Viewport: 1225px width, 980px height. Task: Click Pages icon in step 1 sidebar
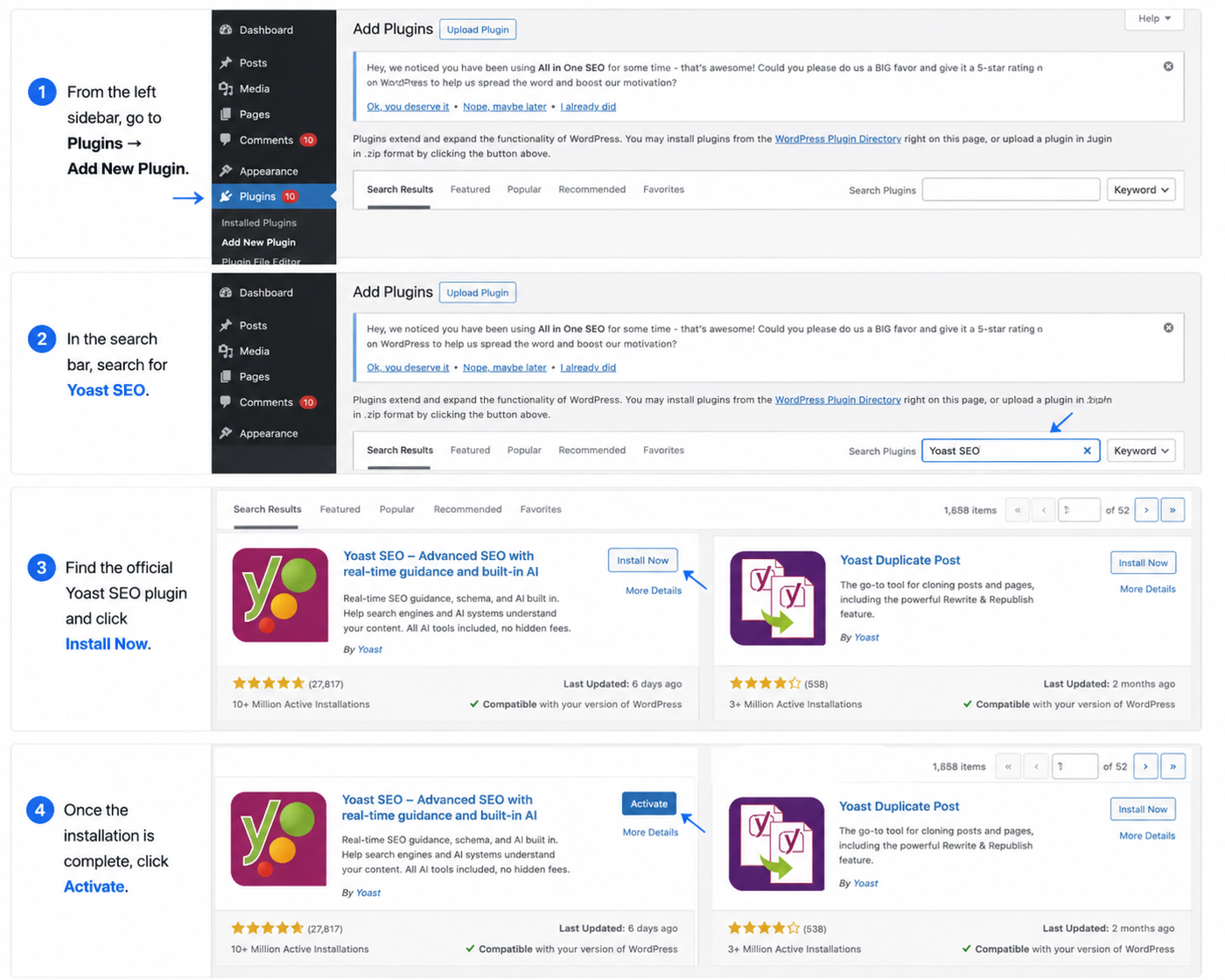pos(226,114)
